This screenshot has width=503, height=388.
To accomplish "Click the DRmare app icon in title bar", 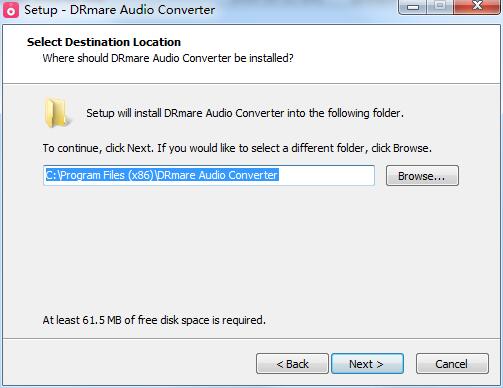I will 11,10.
